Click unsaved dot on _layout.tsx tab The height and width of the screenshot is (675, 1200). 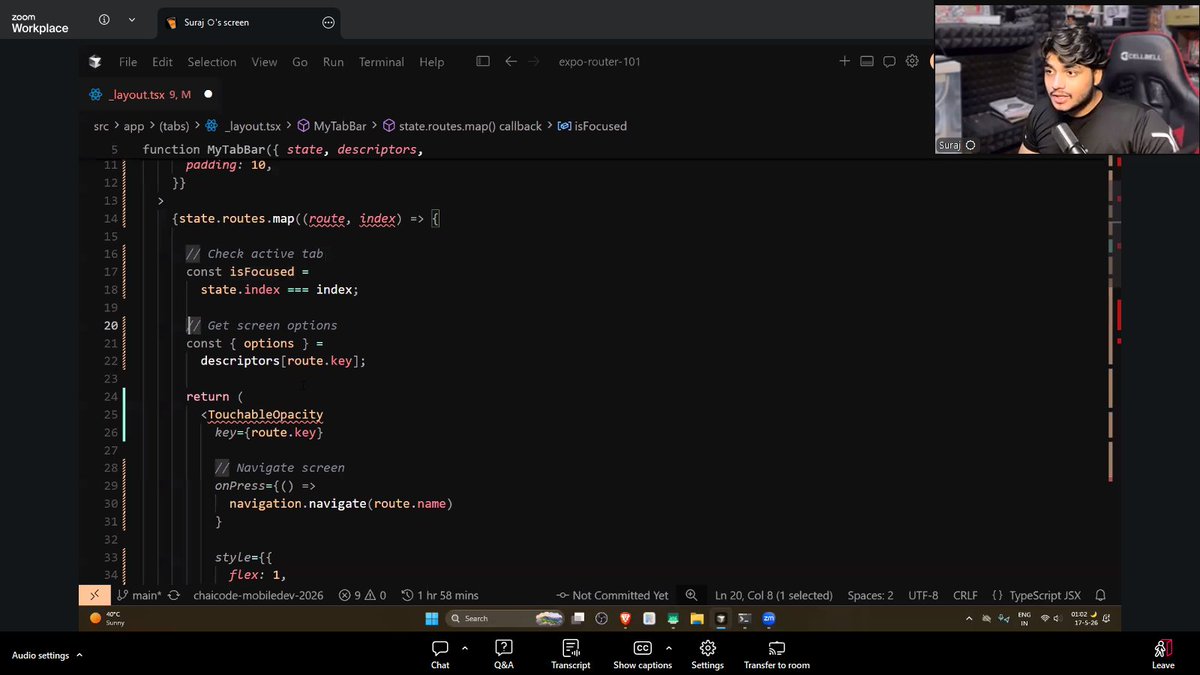[208, 94]
